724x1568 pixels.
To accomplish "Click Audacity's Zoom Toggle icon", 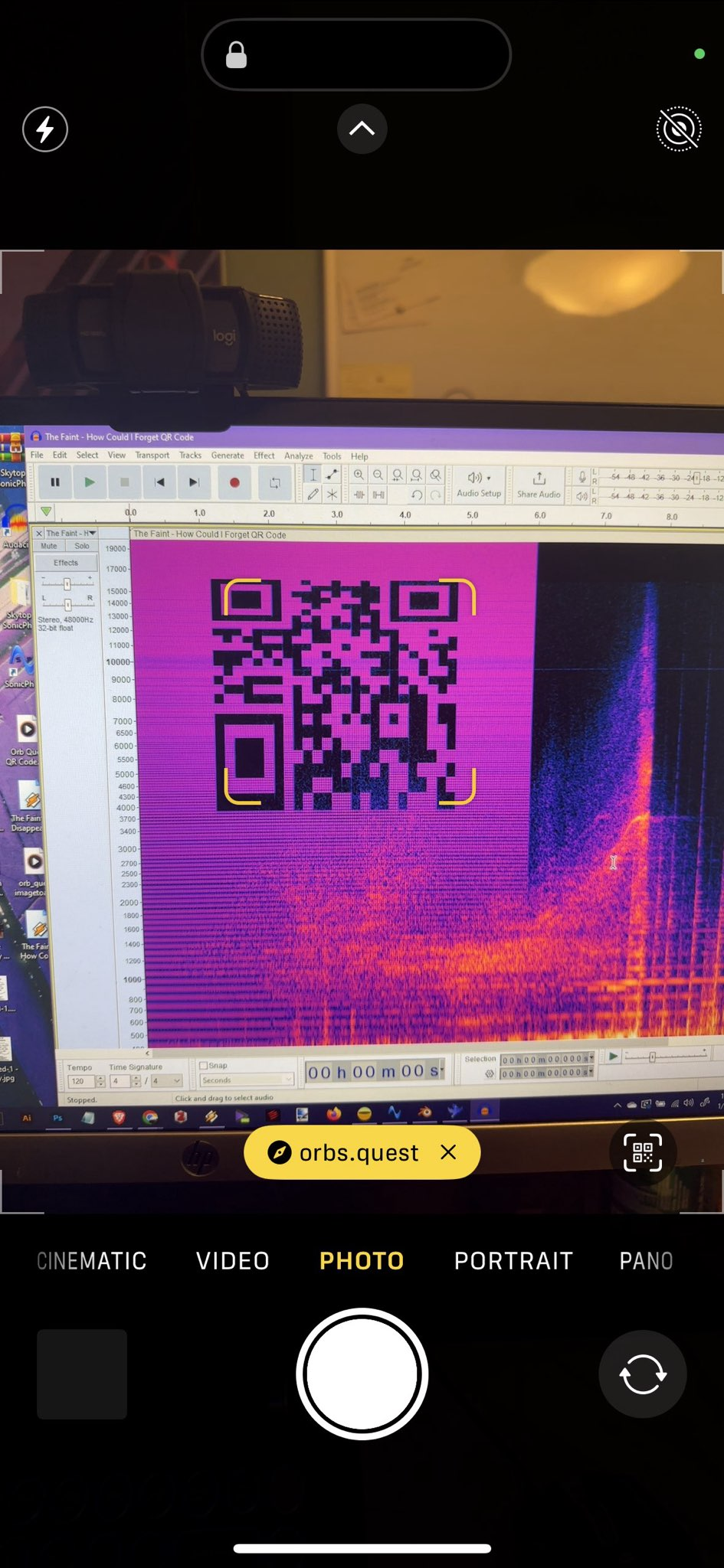I will pos(435,475).
